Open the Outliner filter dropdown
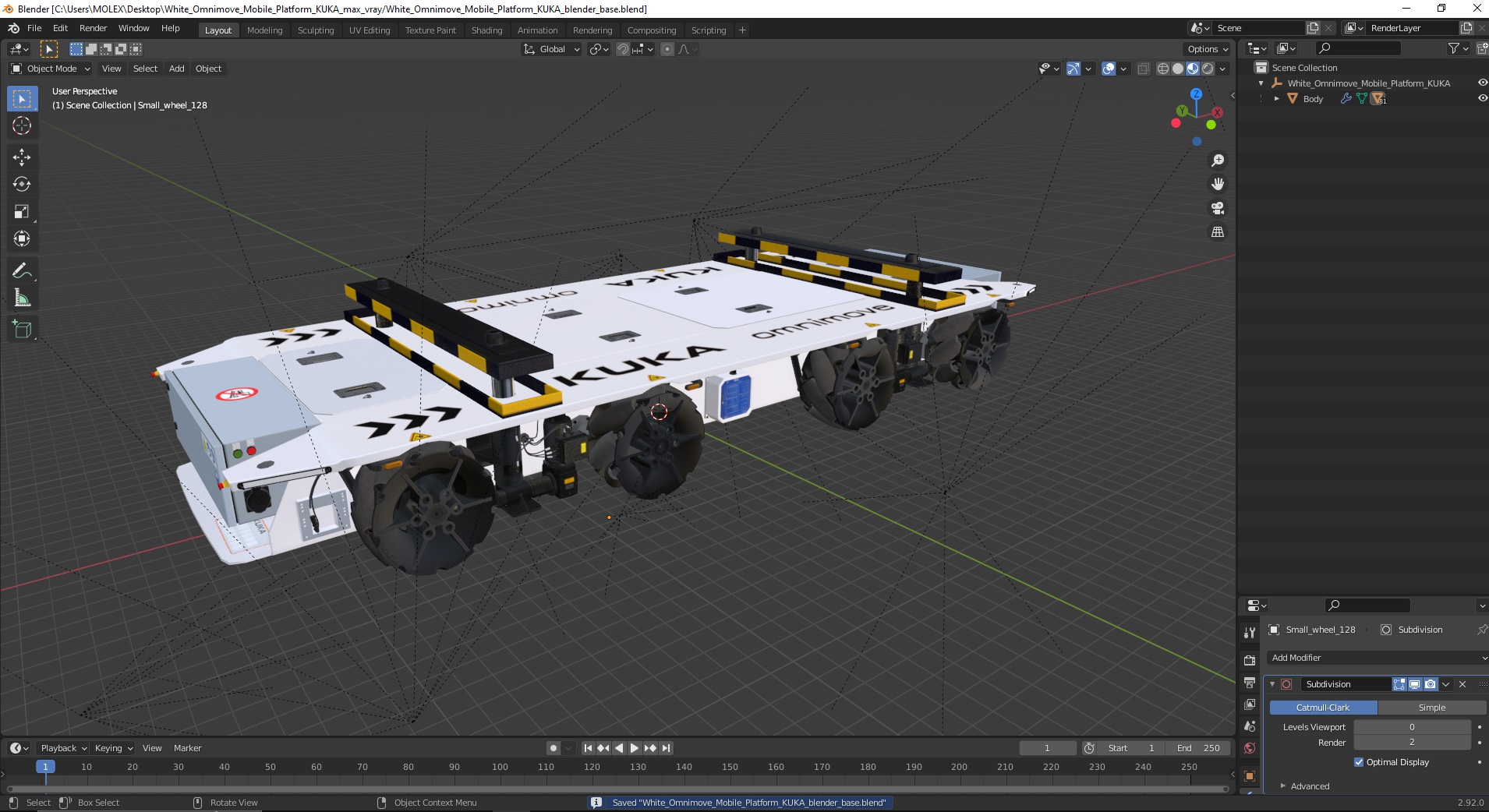This screenshot has width=1489, height=812. click(x=1457, y=48)
